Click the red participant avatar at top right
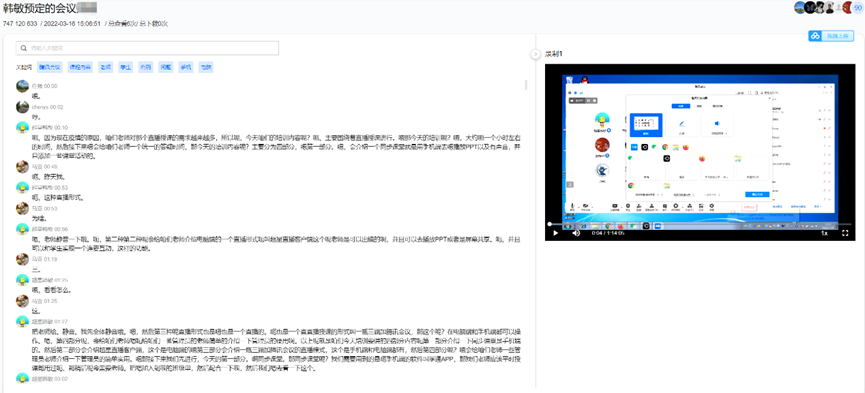 click(x=847, y=7)
